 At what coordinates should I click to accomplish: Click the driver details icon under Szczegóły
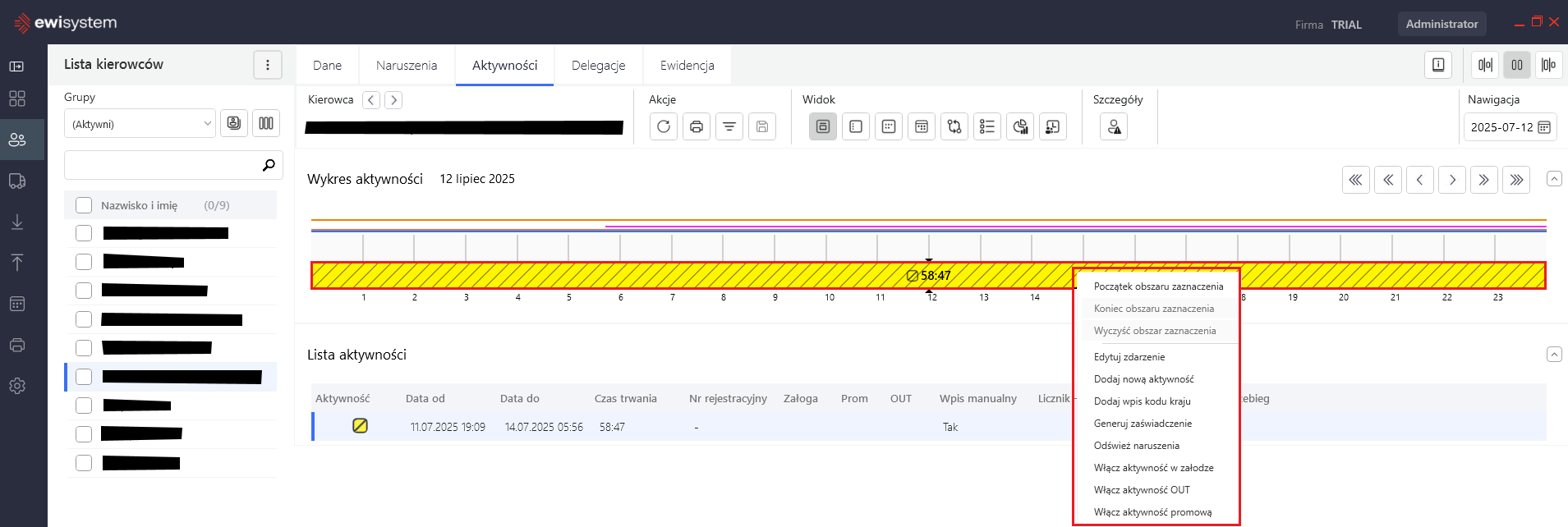tap(1113, 126)
